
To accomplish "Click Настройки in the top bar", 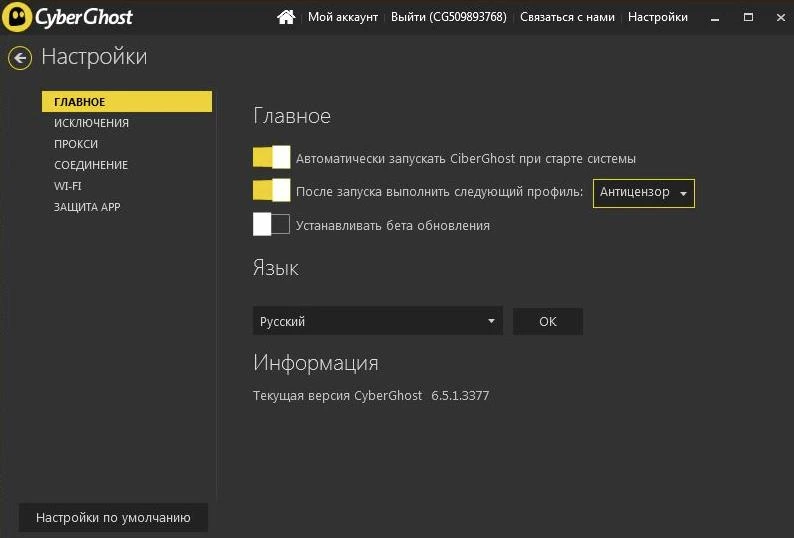I will (658, 17).
